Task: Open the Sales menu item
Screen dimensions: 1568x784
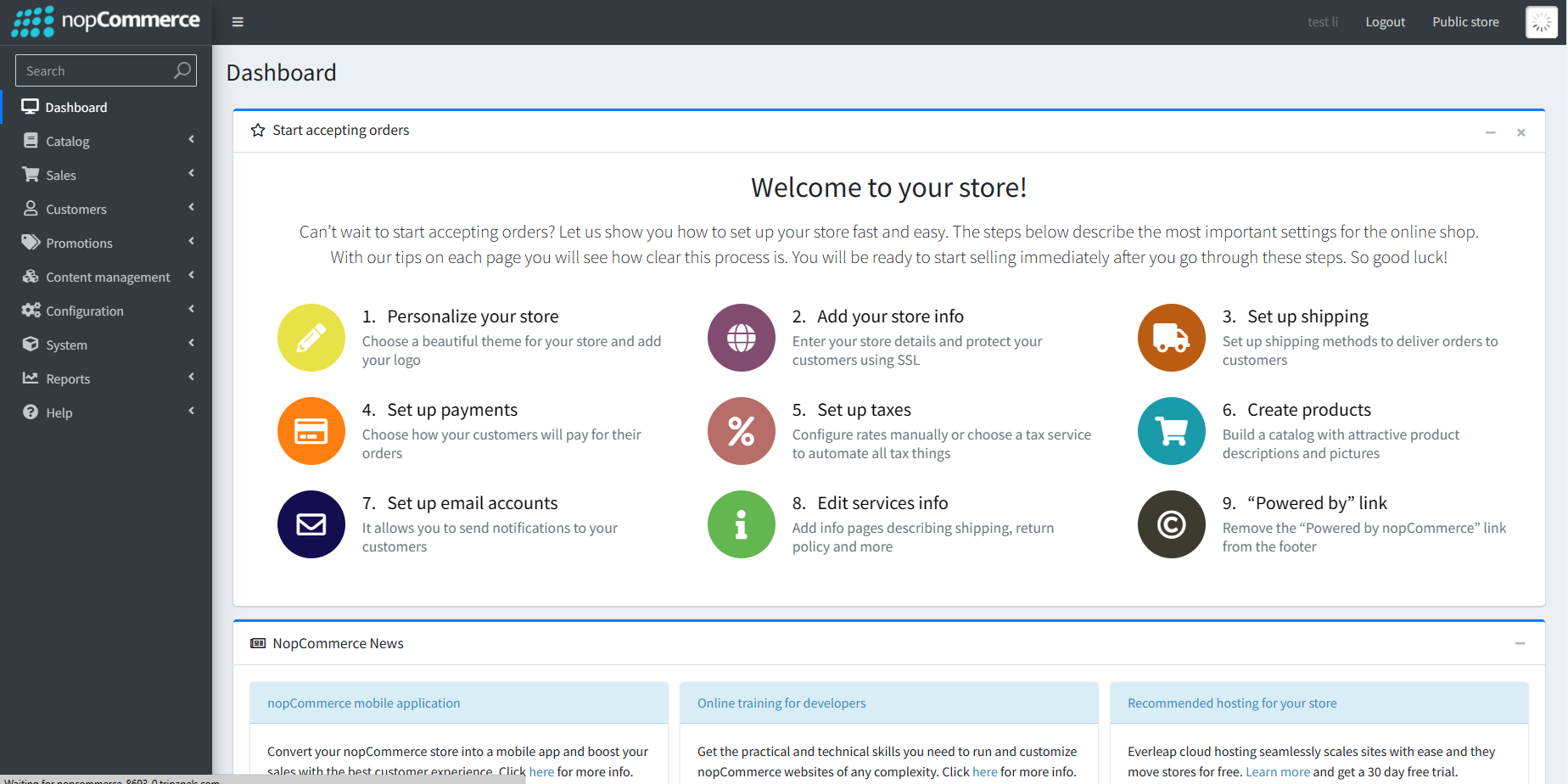Action: tap(106, 175)
